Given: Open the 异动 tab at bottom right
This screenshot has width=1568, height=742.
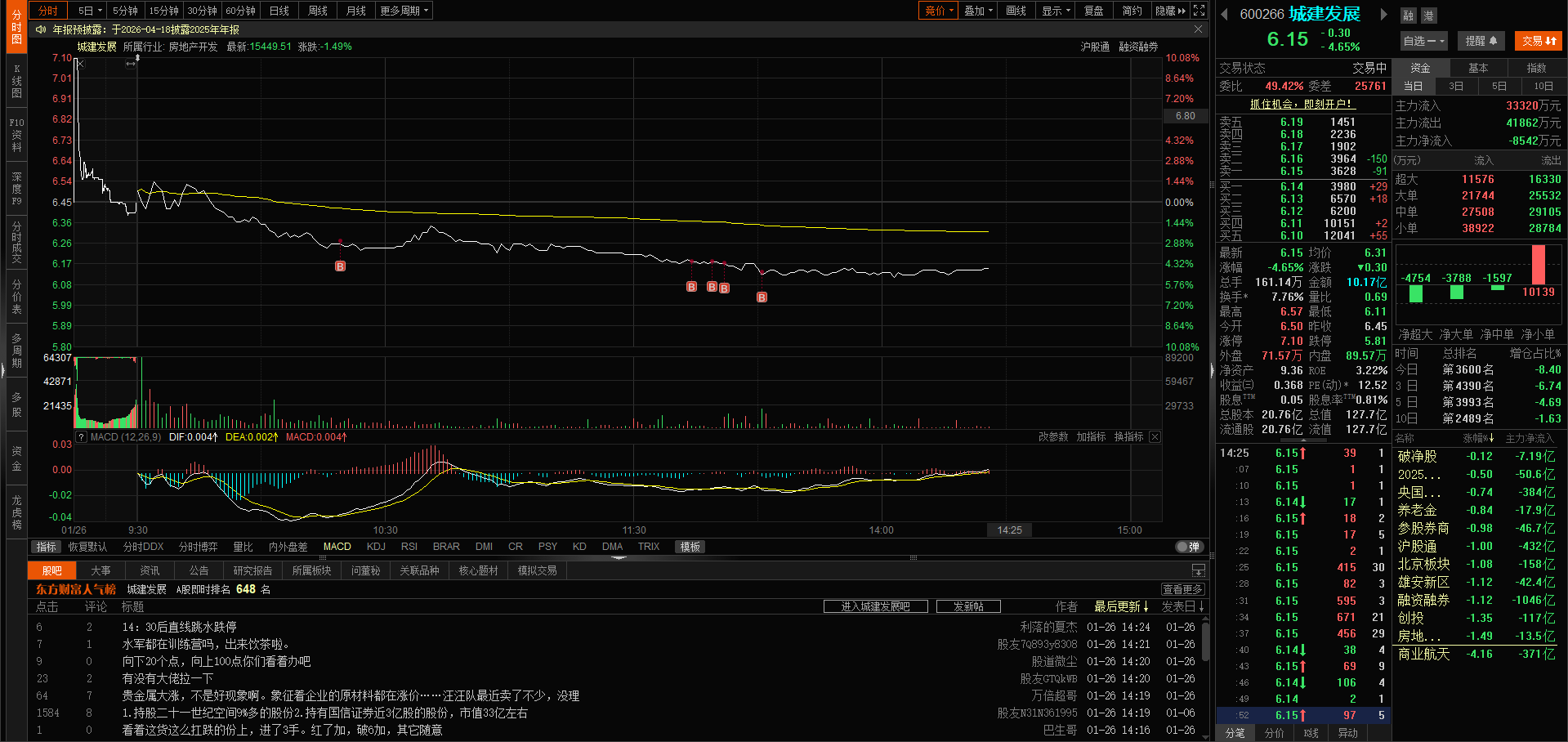Looking at the screenshot, I should [1347, 733].
